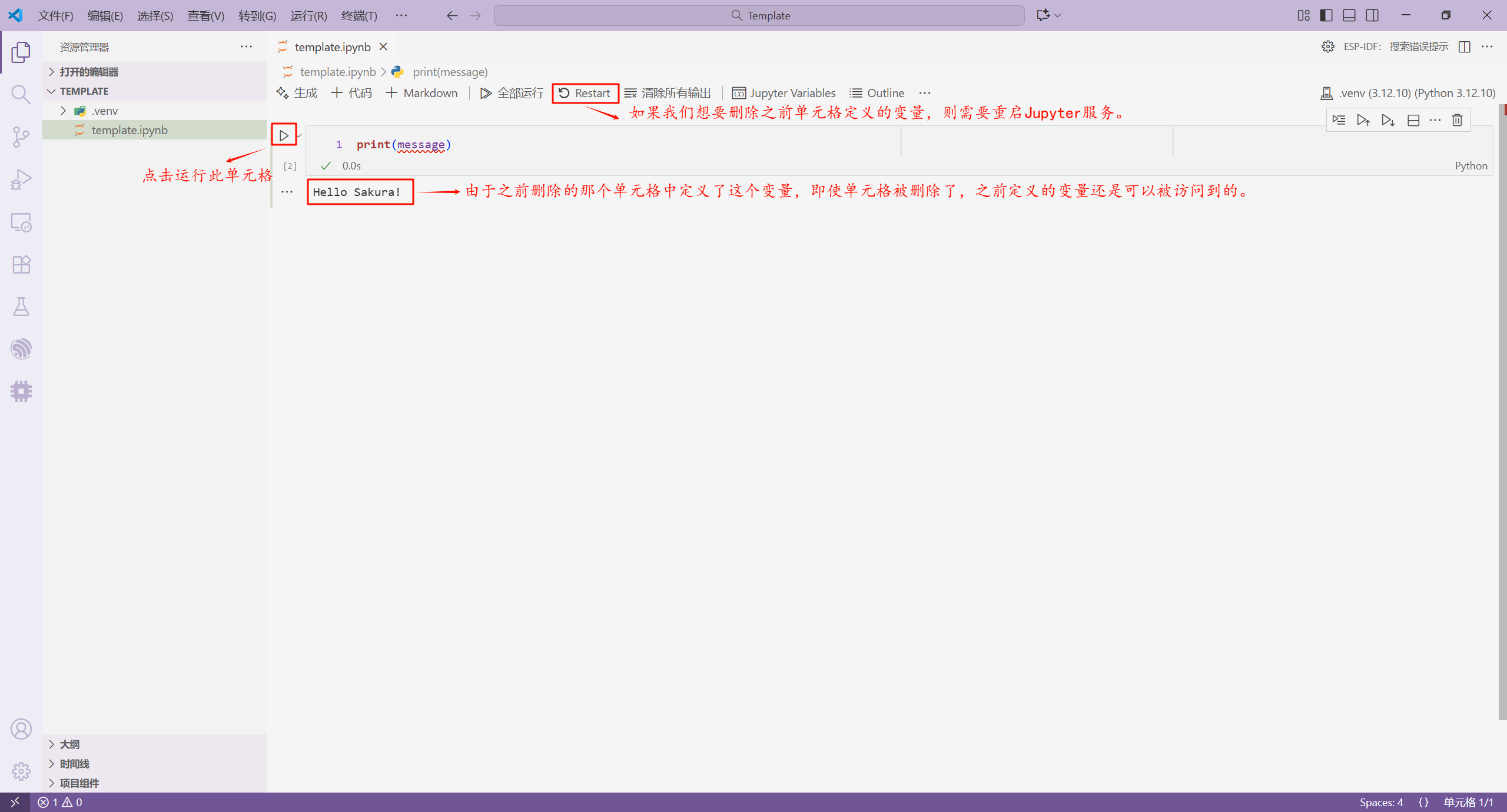Toggle the primary side bar visibility
This screenshot has height=812, width=1507.
coord(1326,15)
